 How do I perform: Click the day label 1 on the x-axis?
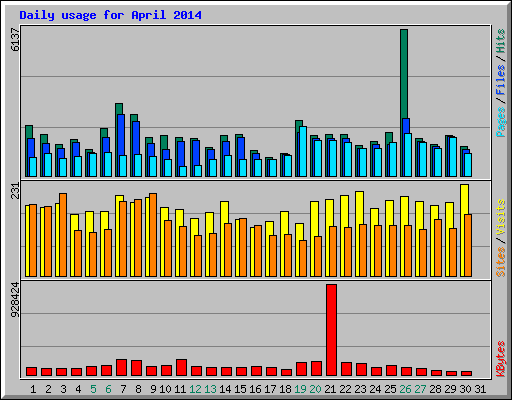click(x=33, y=389)
